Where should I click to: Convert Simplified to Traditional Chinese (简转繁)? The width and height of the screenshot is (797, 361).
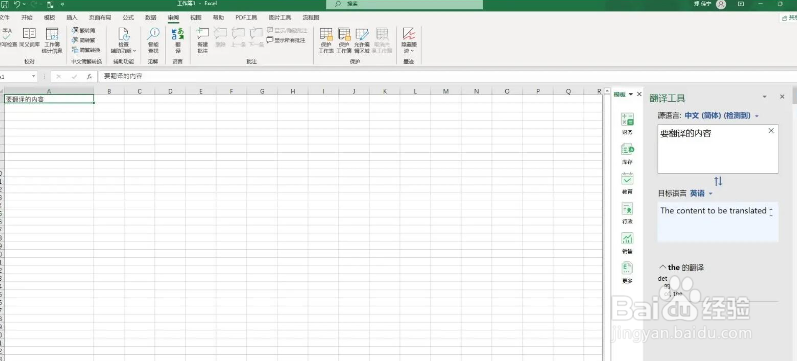(84, 40)
